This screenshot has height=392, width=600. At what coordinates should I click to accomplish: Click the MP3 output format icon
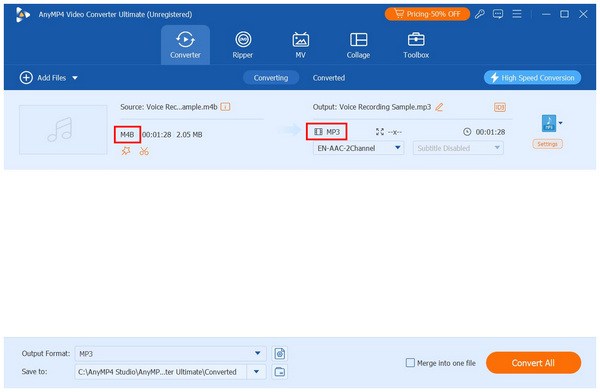pos(549,123)
